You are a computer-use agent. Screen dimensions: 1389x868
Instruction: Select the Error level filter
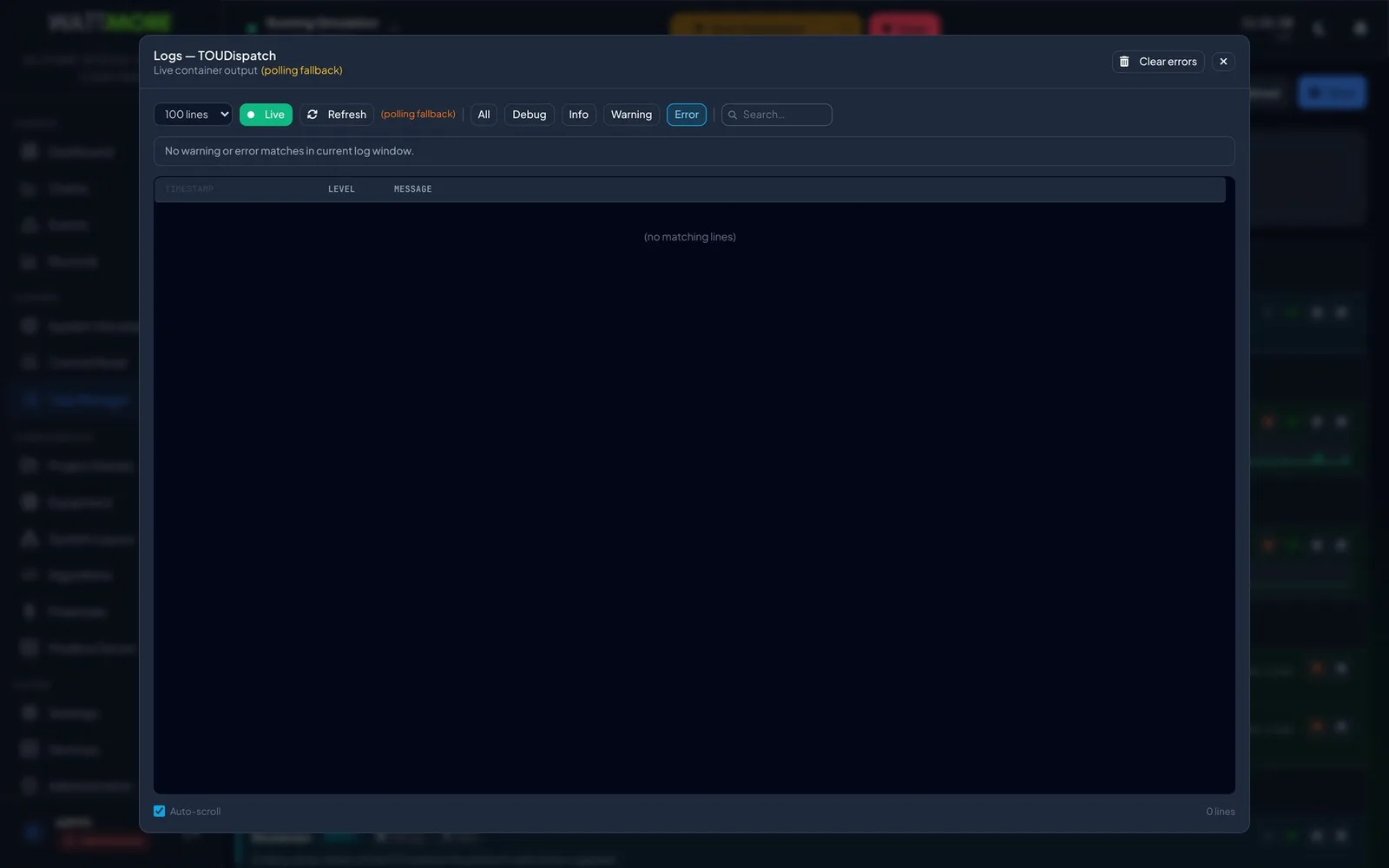(687, 115)
